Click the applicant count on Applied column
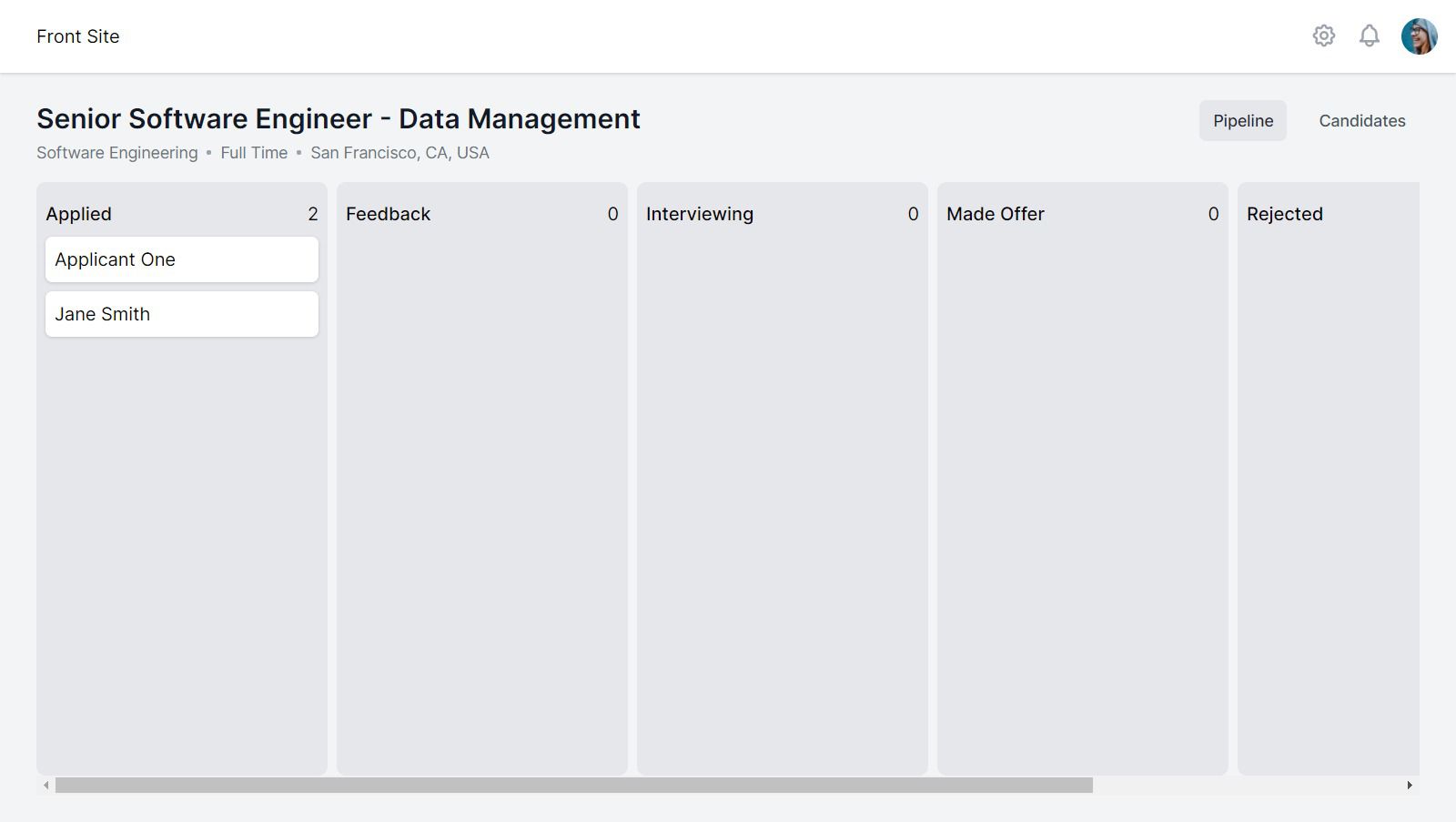The height and width of the screenshot is (822, 1456). (312, 214)
